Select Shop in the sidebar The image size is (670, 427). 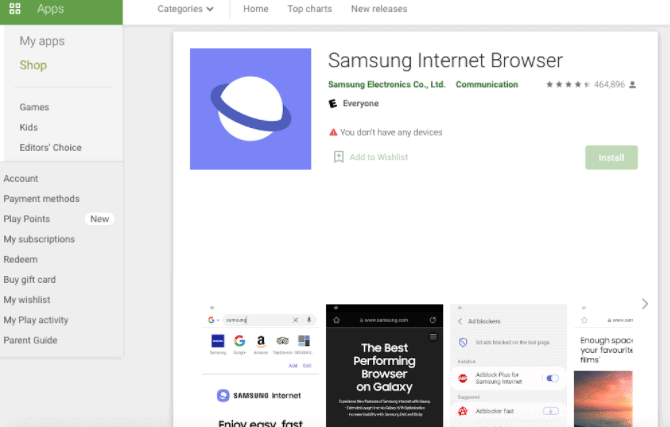coord(33,65)
